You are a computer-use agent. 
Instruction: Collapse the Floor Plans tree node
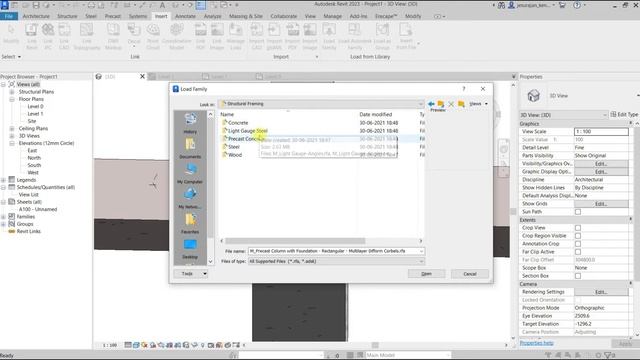click(12, 99)
